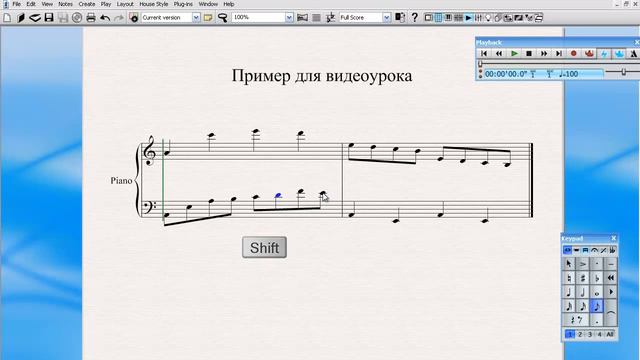Open the House Style menu
The height and width of the screenshot is (360, 640).
pyautogui.click(x=153, y=4)
